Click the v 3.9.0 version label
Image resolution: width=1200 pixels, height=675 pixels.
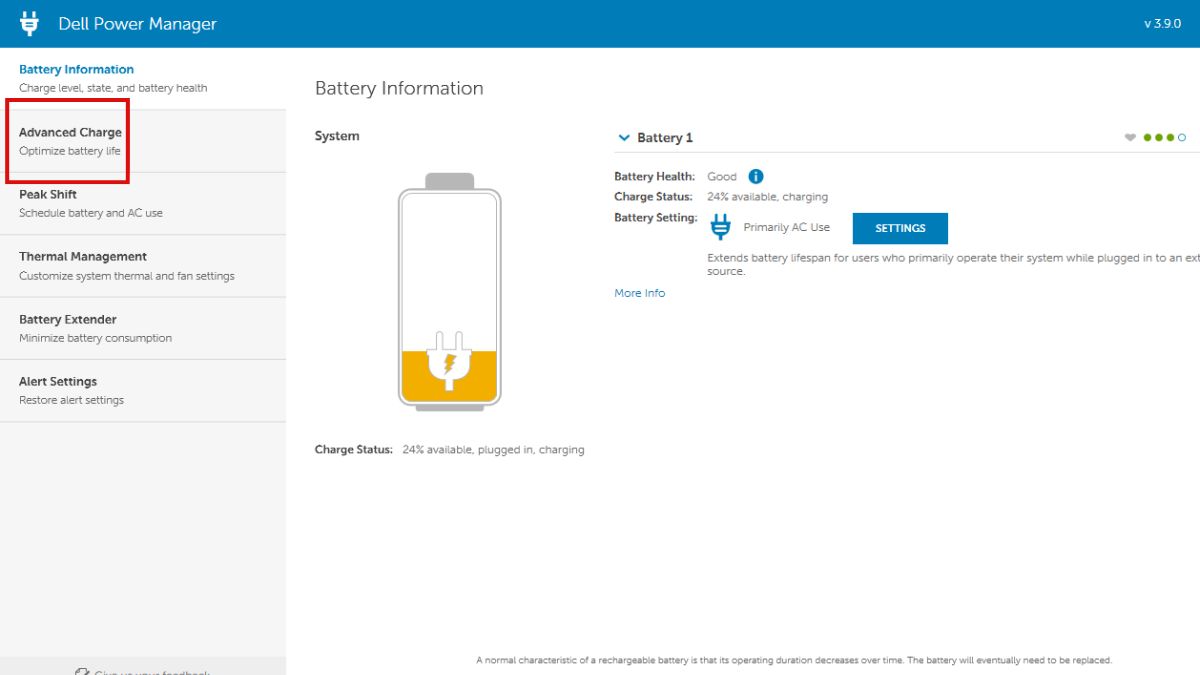[1162, 23]
